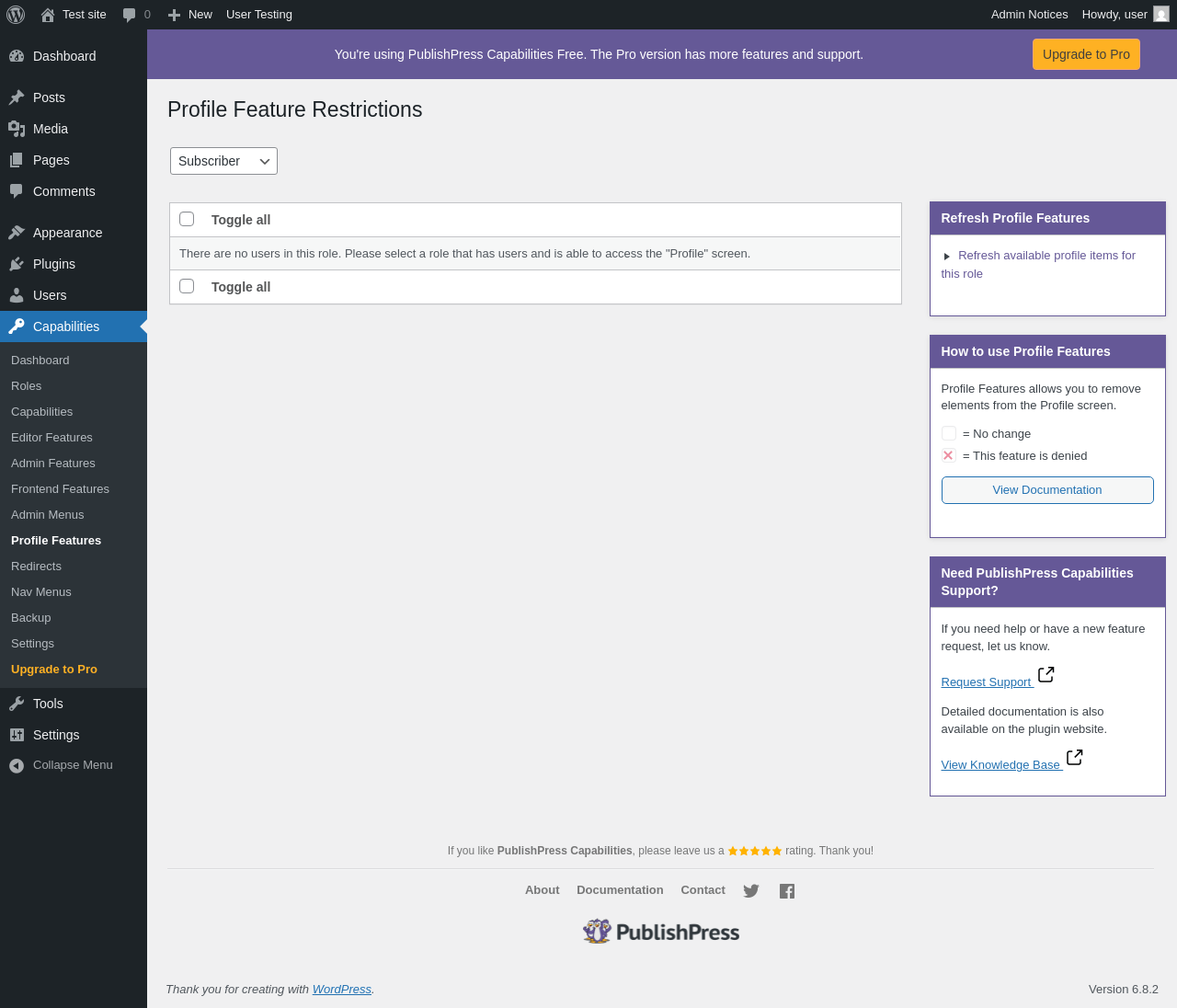1177x1008 pixels.
Task: Open Admin Notices in admin bar
Action: pos(1029,15)
